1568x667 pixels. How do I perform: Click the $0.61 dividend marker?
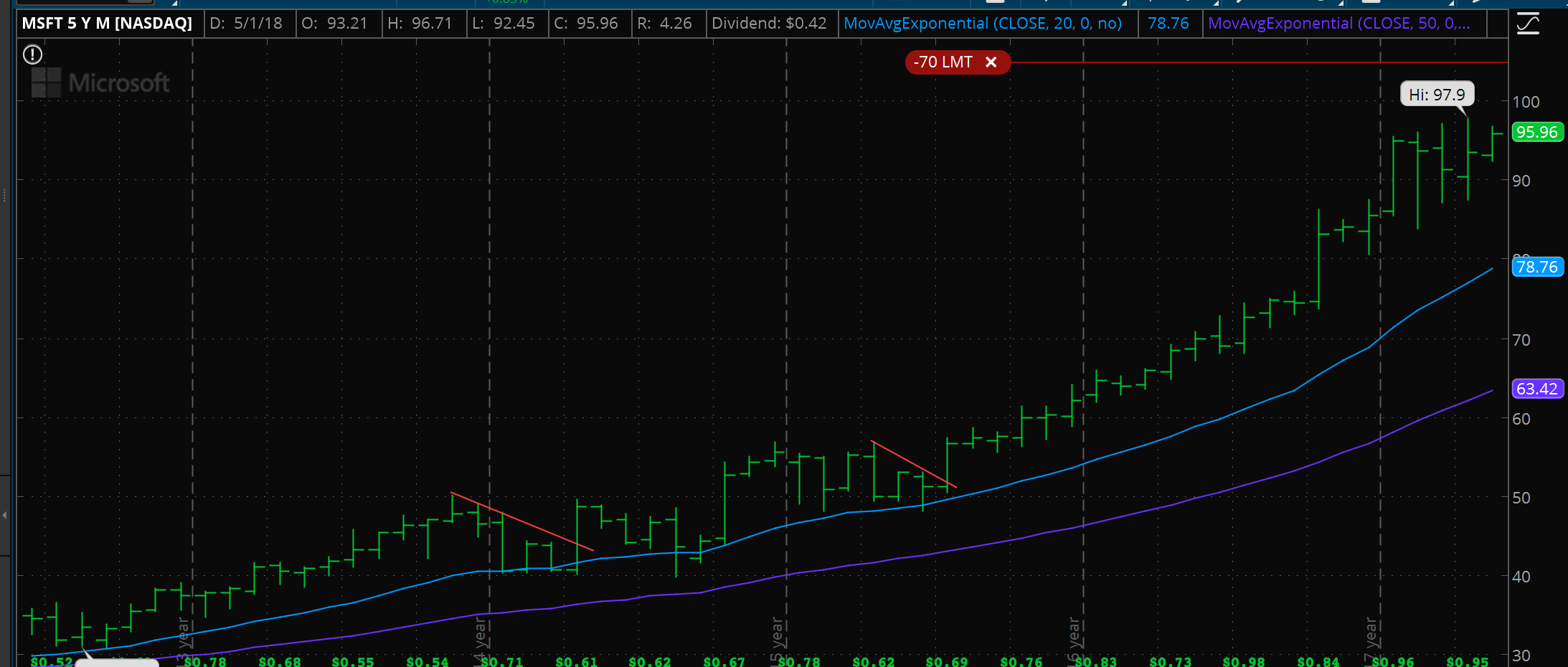tap(577, 661)
